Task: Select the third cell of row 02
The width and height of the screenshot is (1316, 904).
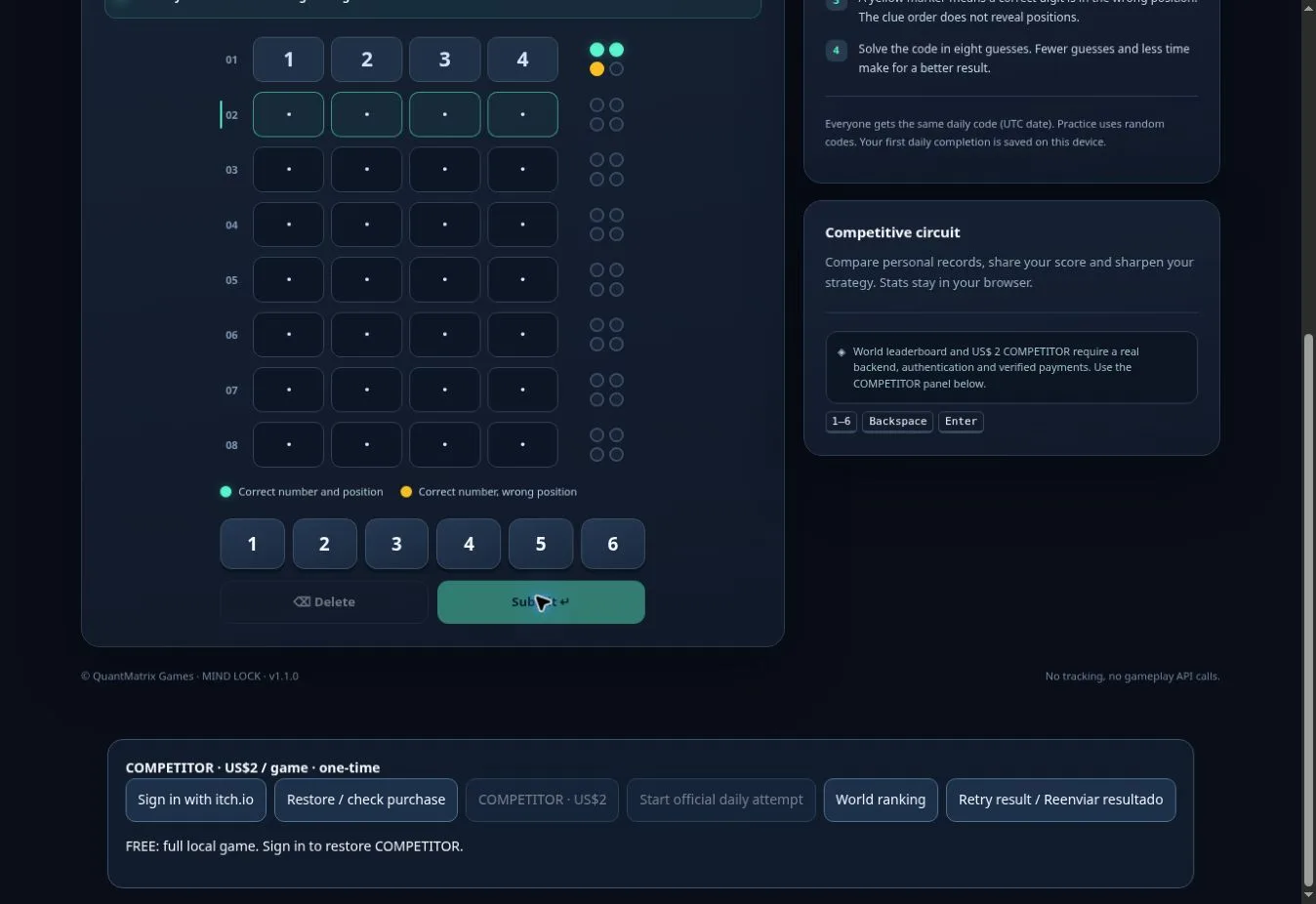Action: 444,114
